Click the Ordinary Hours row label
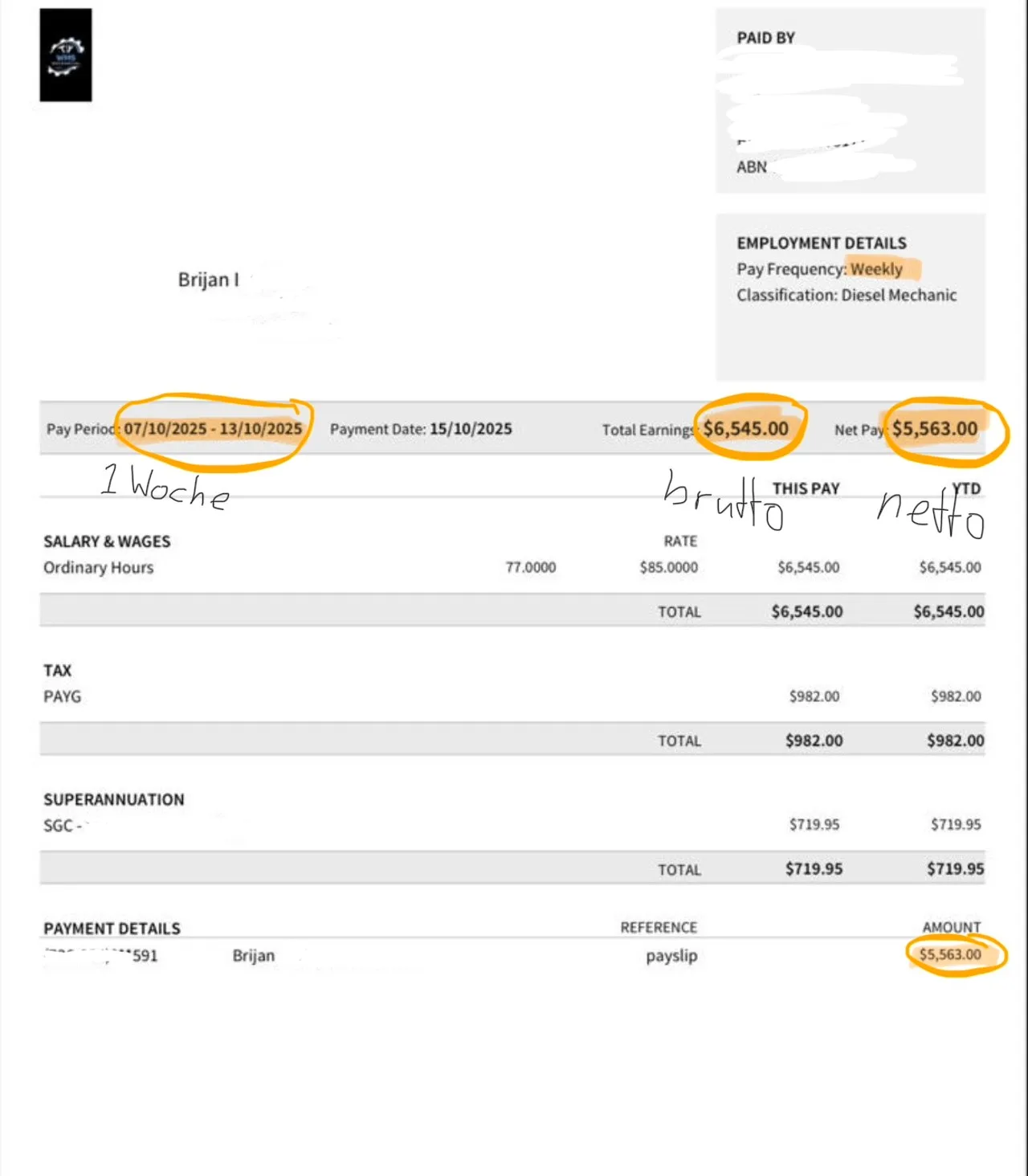 point(99,567)
